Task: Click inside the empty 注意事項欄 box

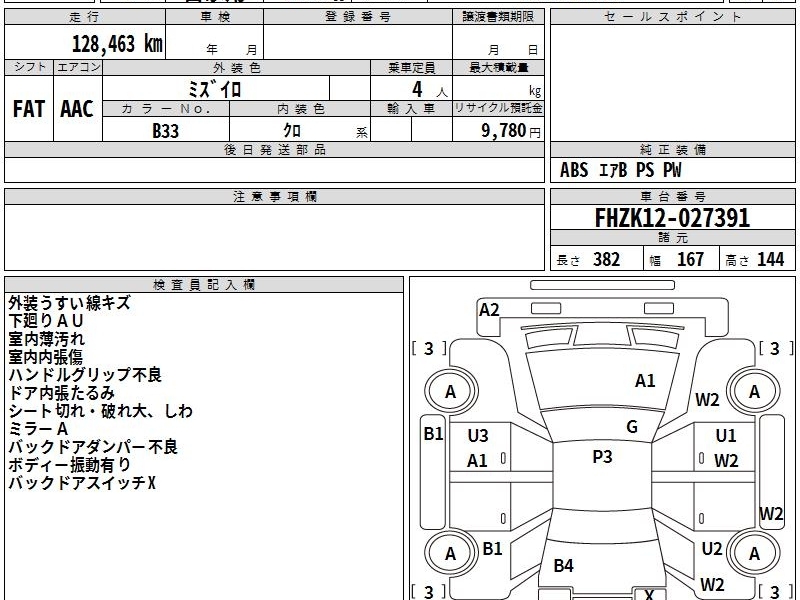Action: (274, 237)
